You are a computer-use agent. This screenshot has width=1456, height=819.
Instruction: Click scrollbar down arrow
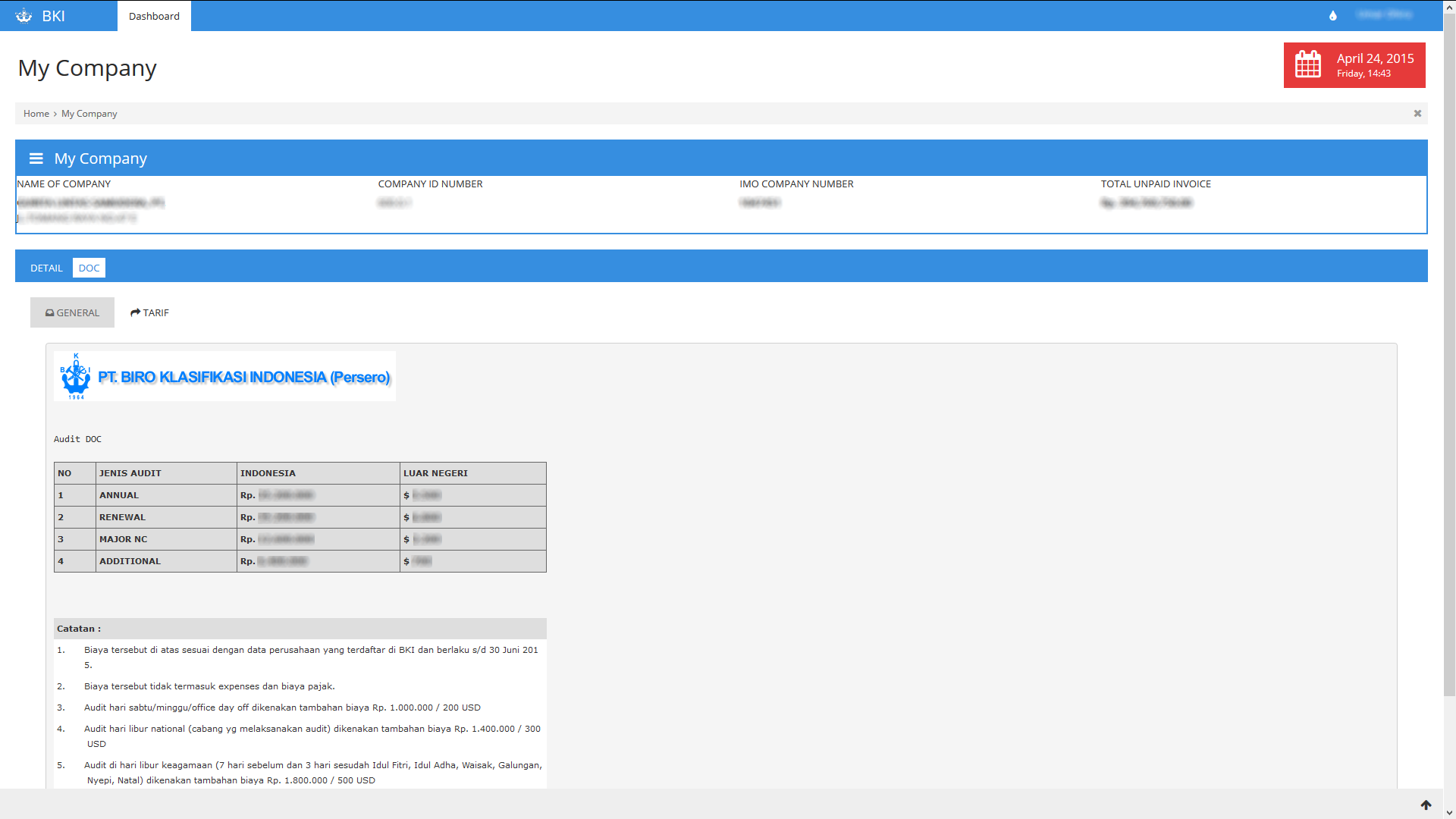[1449, 813]
